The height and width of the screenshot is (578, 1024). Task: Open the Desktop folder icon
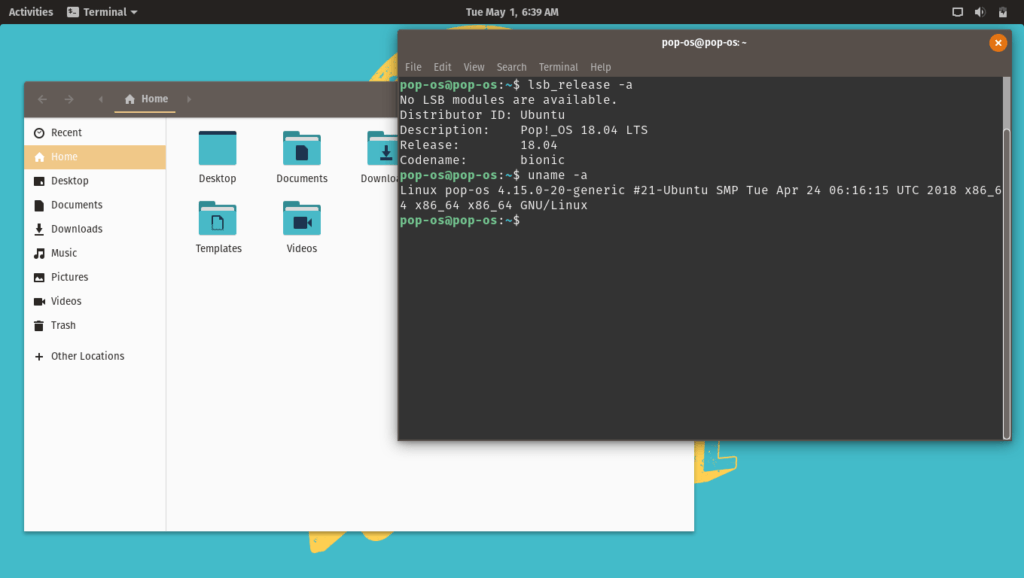(x=217, y=150)
